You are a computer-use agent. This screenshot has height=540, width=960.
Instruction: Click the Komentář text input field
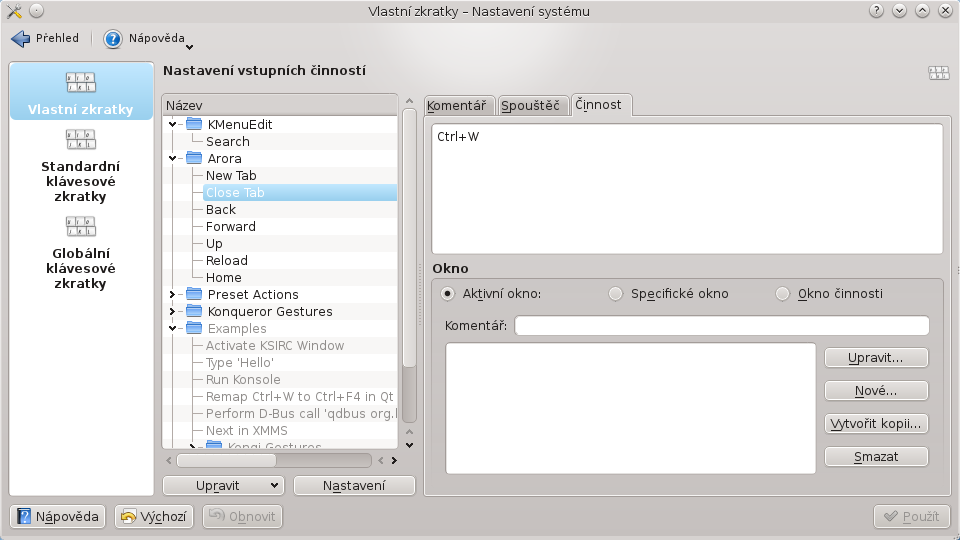721,326
